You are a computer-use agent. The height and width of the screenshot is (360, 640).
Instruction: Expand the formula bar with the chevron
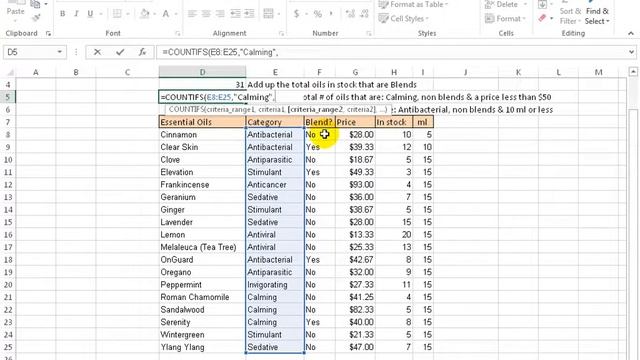click(x=632, y=52)
